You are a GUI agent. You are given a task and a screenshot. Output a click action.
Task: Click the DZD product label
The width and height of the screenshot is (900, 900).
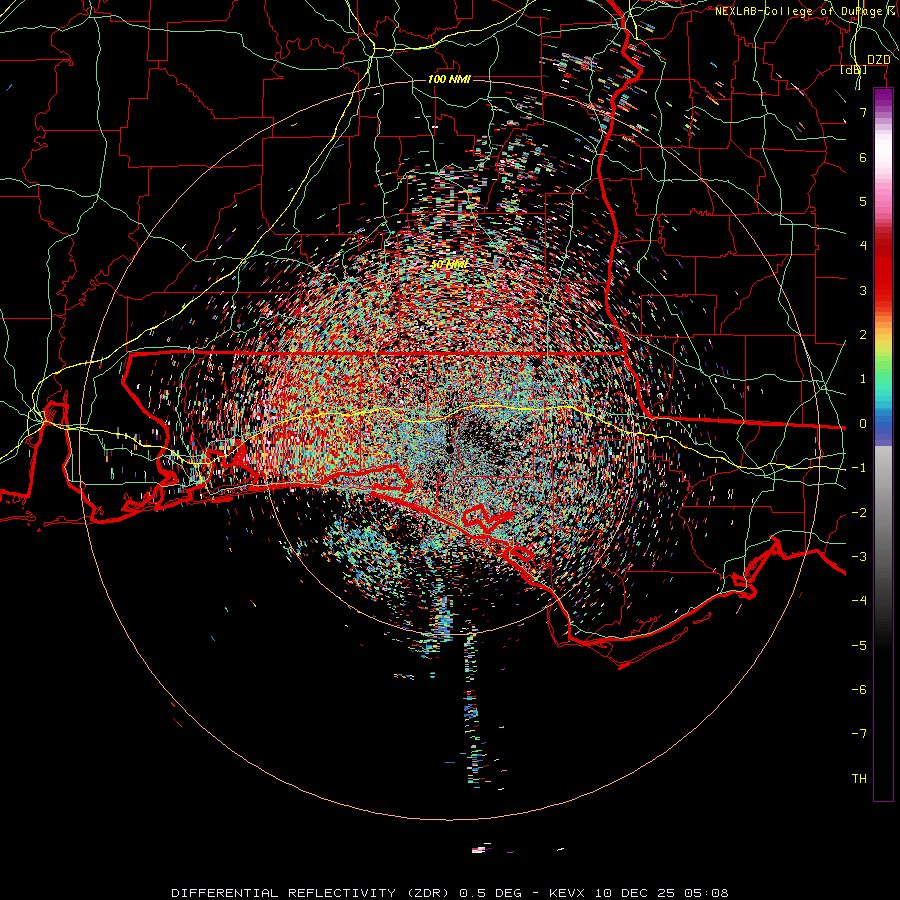click(x=878, y=60)
